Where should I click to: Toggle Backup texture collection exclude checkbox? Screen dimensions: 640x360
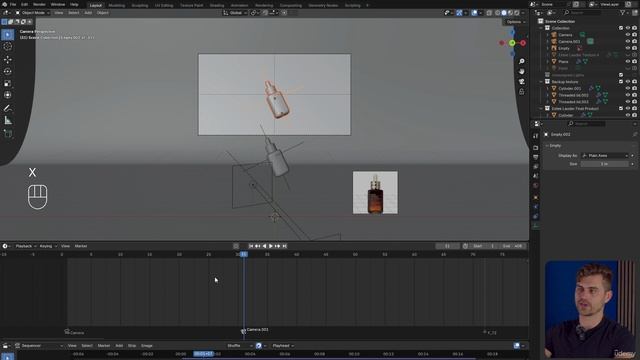(621, 82)
